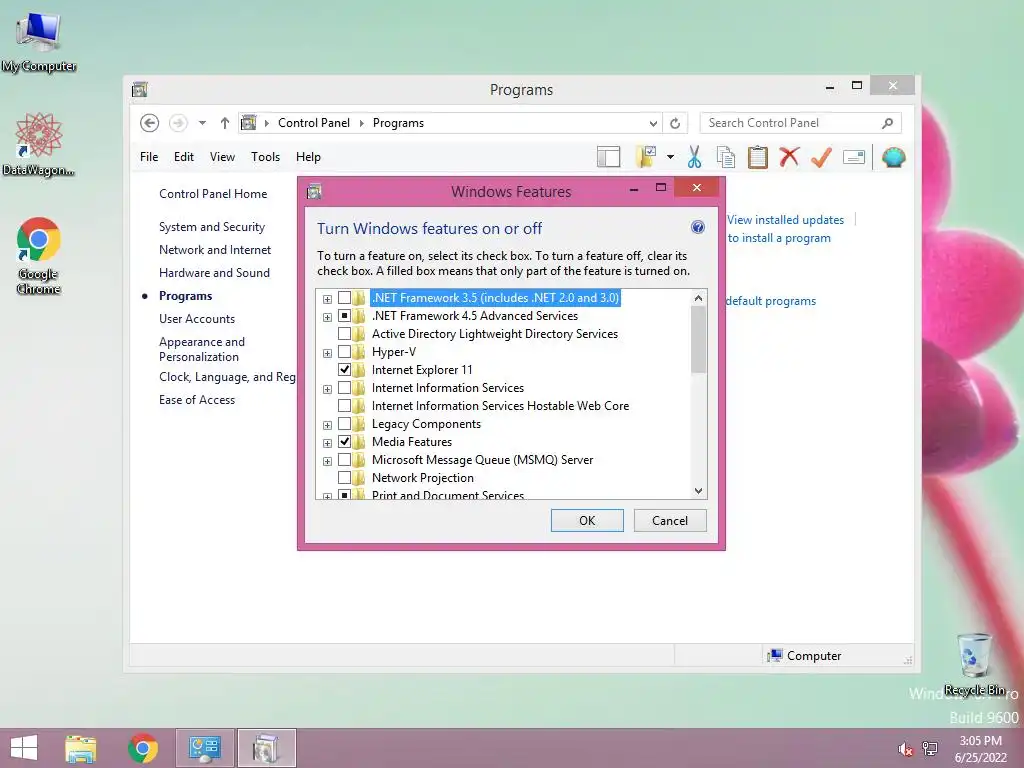Open the Tools menu
This screenshot has width=1024, height=768.
click(x=265, y=157)
